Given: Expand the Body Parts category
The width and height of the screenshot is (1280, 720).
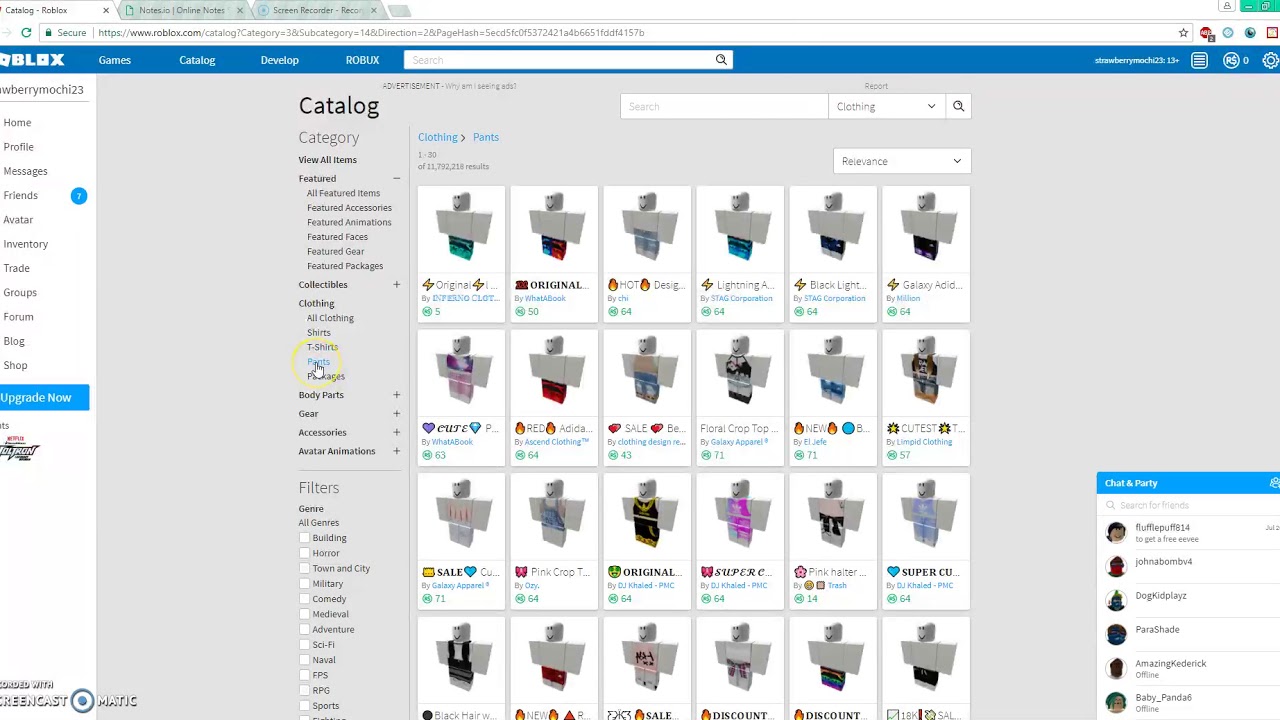Looking at the screenshot, I should coord(396,395).
